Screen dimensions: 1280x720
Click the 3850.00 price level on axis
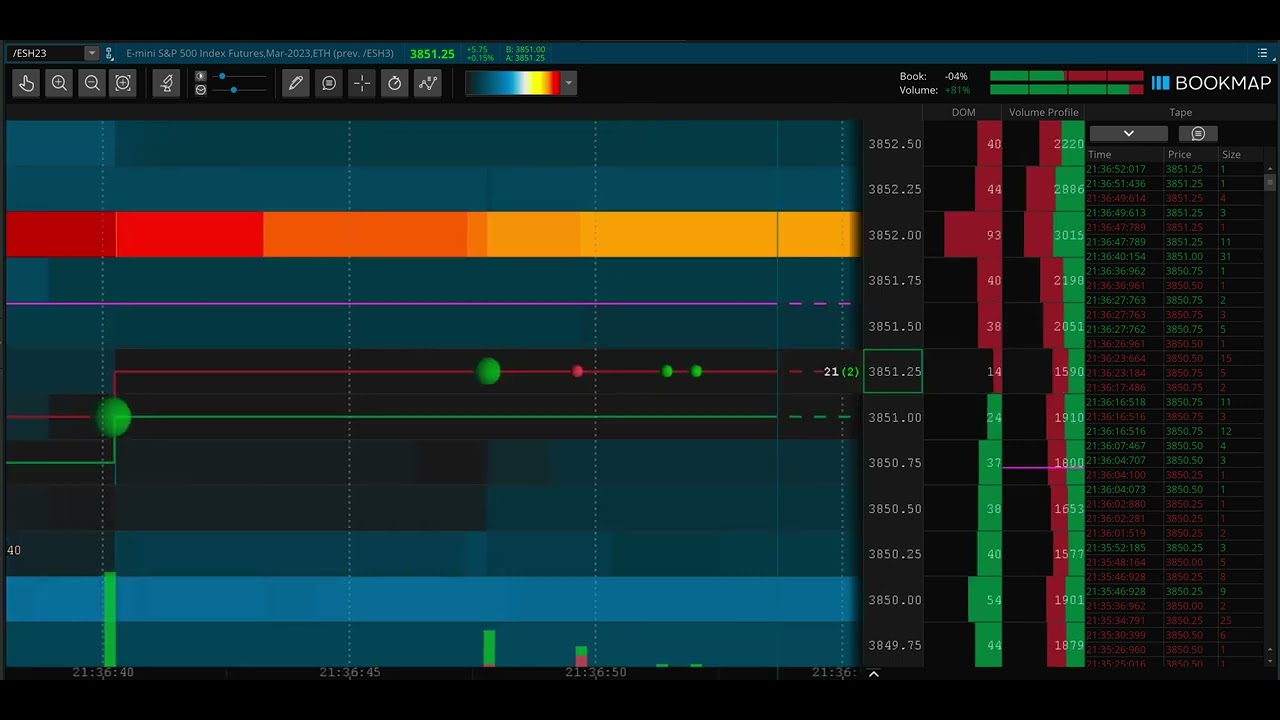[895, 600]
